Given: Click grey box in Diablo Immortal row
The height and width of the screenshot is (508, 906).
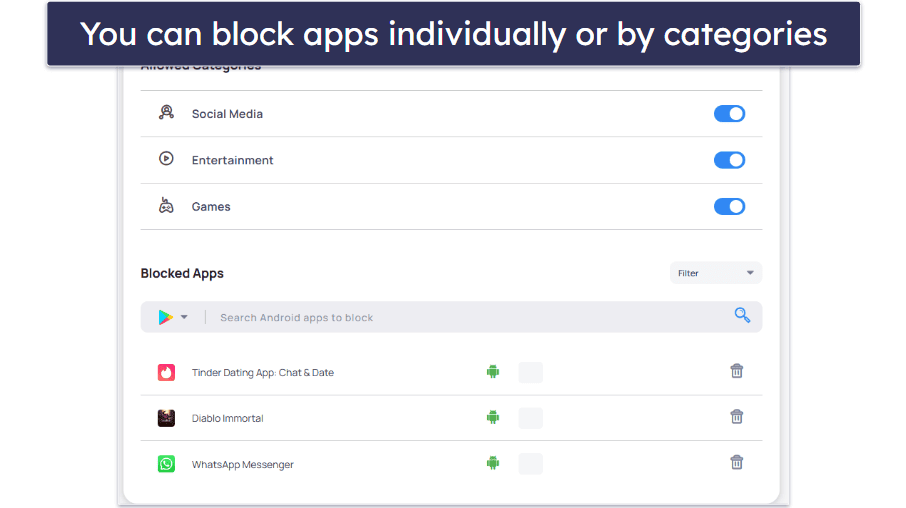Looking at the screenshot, I should point(530,418).
